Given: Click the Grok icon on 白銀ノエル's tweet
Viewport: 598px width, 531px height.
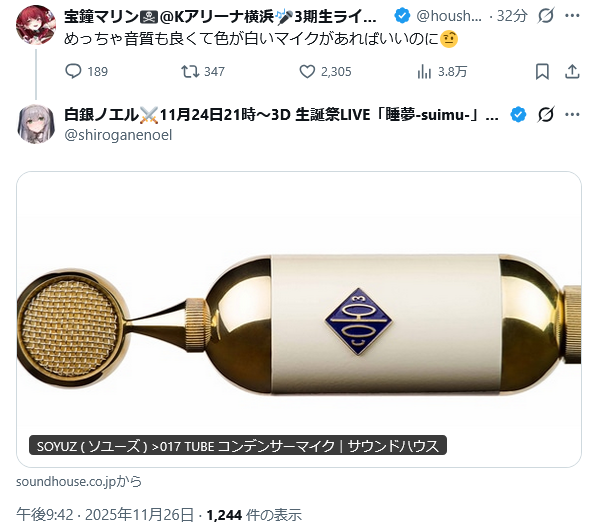Looking at the screenshot, I should [x=545, y=114].
